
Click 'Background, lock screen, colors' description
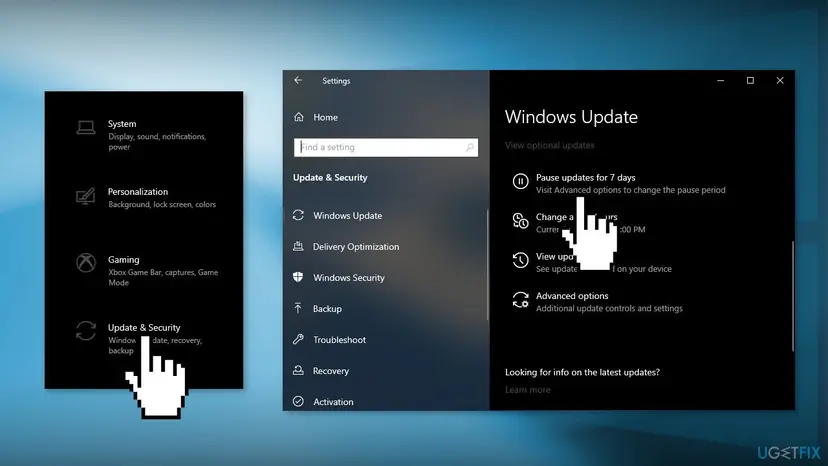tap(162, 204)
